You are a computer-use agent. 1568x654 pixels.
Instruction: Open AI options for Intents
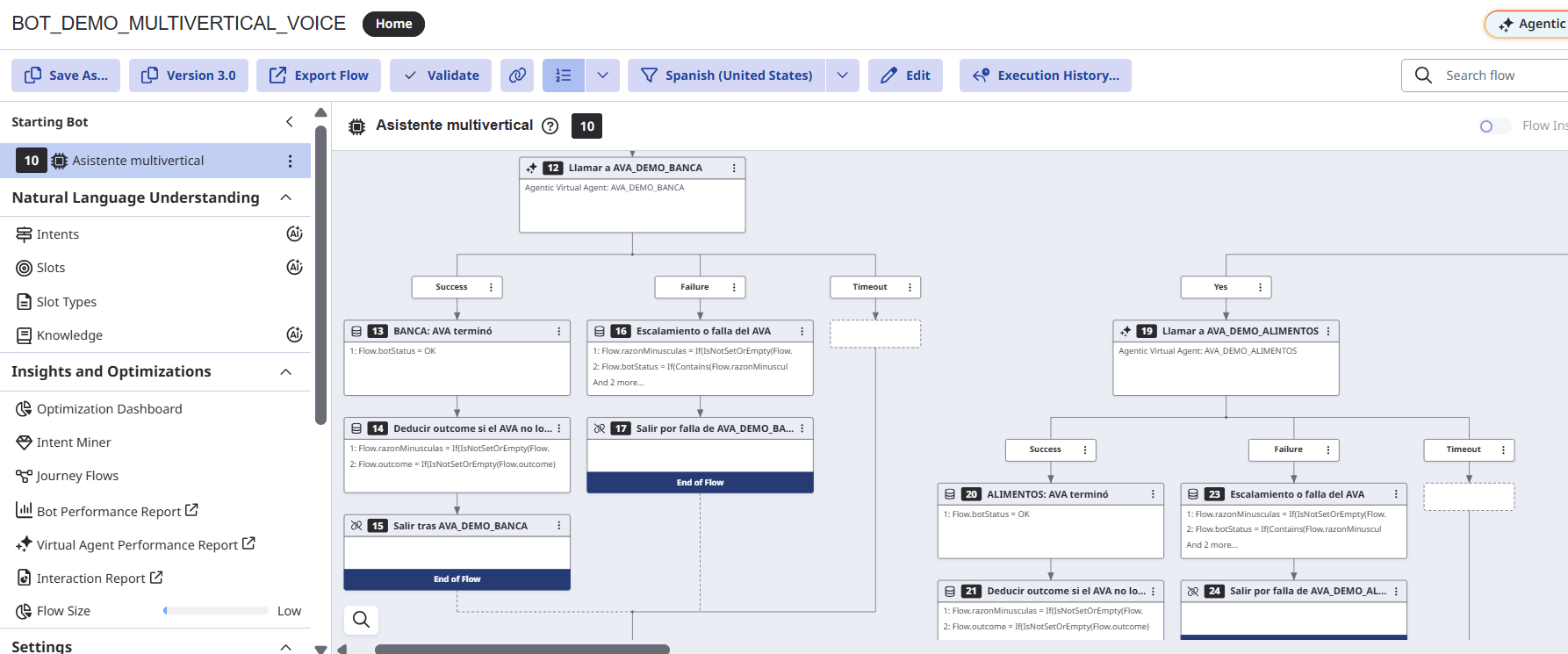coord(295,234)
